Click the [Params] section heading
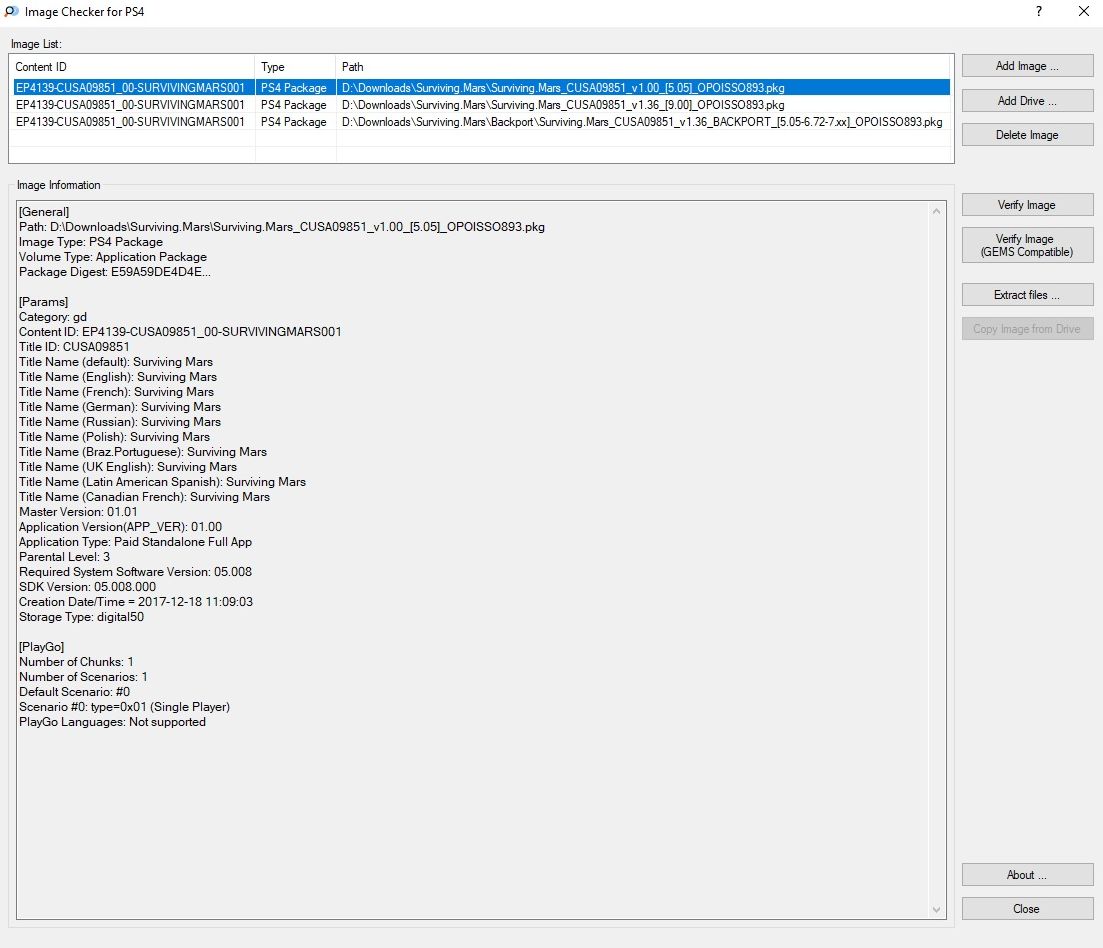The width and height of the screenshot is (1103, 948). pos(44,302)
